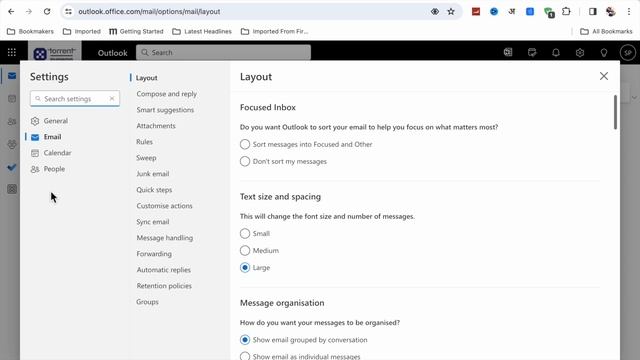Open the SP account profile avatar
Screen dimensions: 640x360
tap(627, 53)
